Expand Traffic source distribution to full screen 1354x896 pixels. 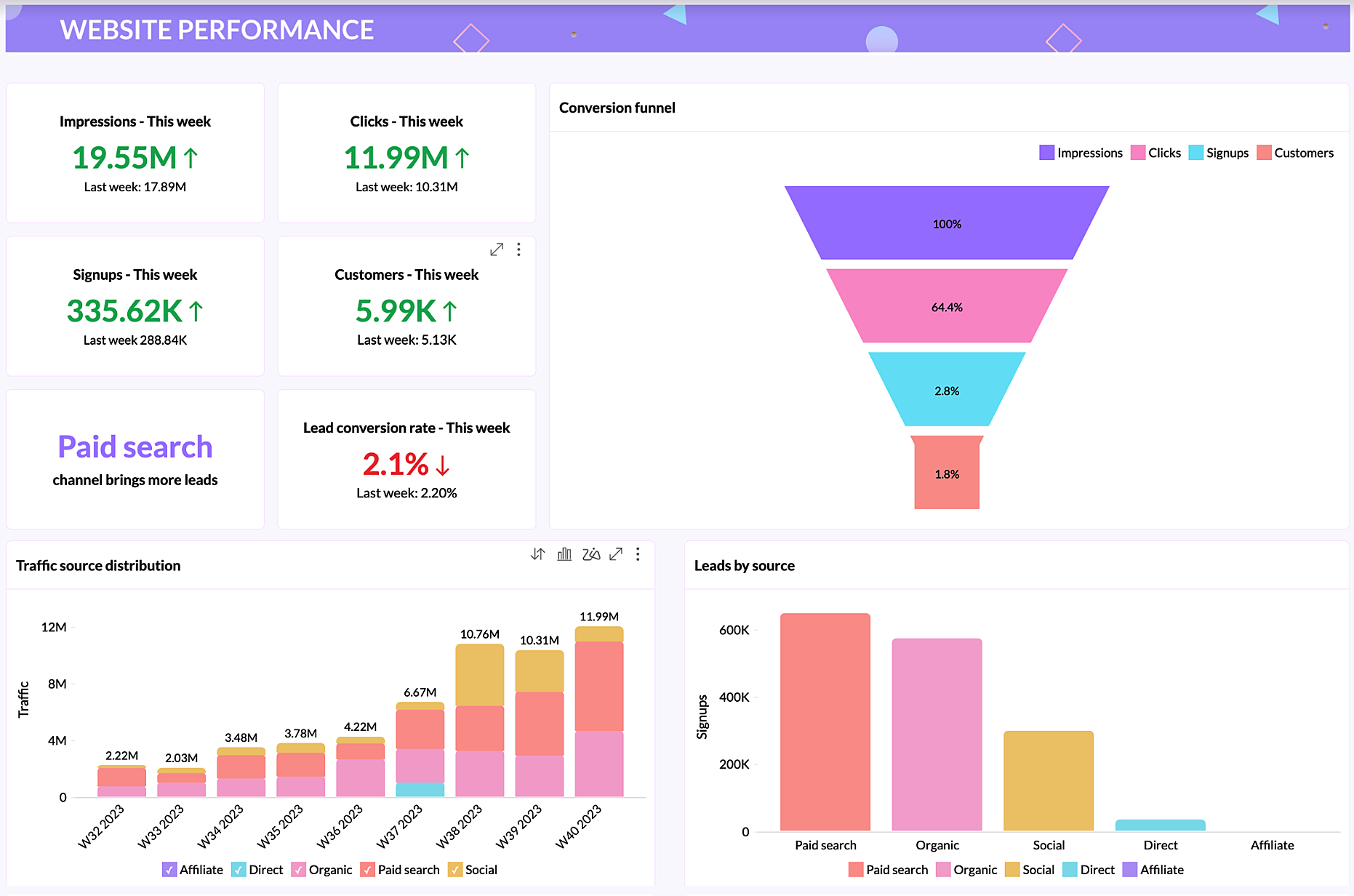[x=616, y=554]
